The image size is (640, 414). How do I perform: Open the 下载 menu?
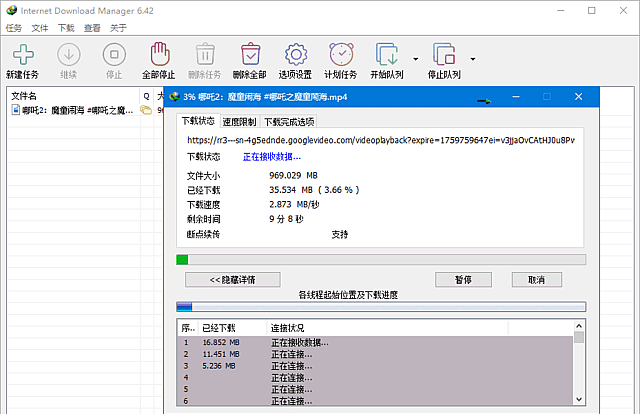(66, 28)
